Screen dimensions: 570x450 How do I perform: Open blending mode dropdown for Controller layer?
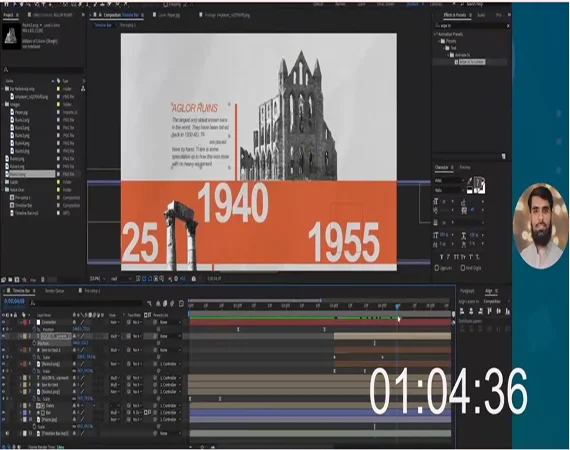114,322
